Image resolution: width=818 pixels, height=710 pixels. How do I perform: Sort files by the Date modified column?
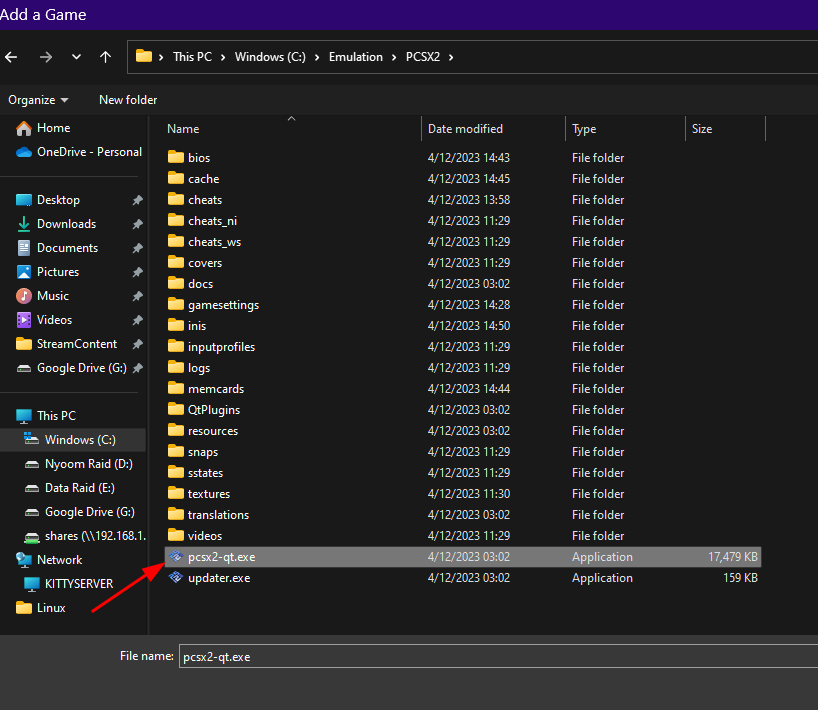coord(465,129)
